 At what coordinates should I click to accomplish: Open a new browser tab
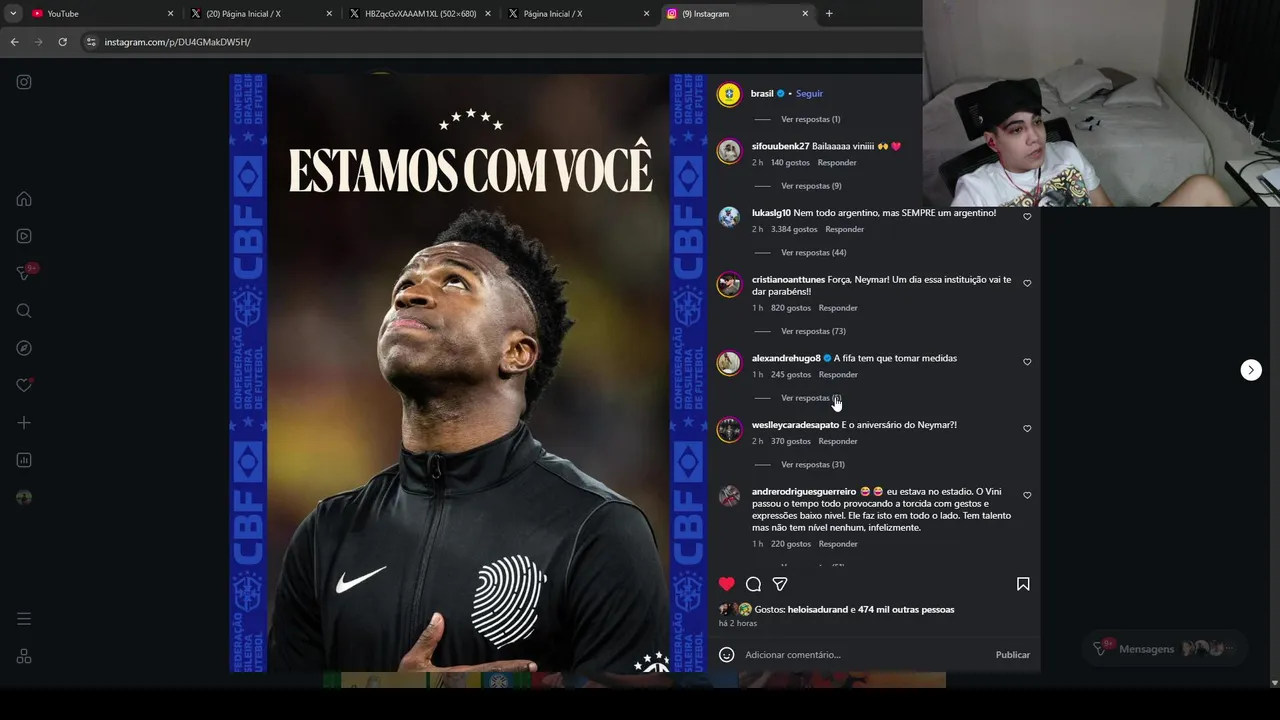[x=829, y=13]
